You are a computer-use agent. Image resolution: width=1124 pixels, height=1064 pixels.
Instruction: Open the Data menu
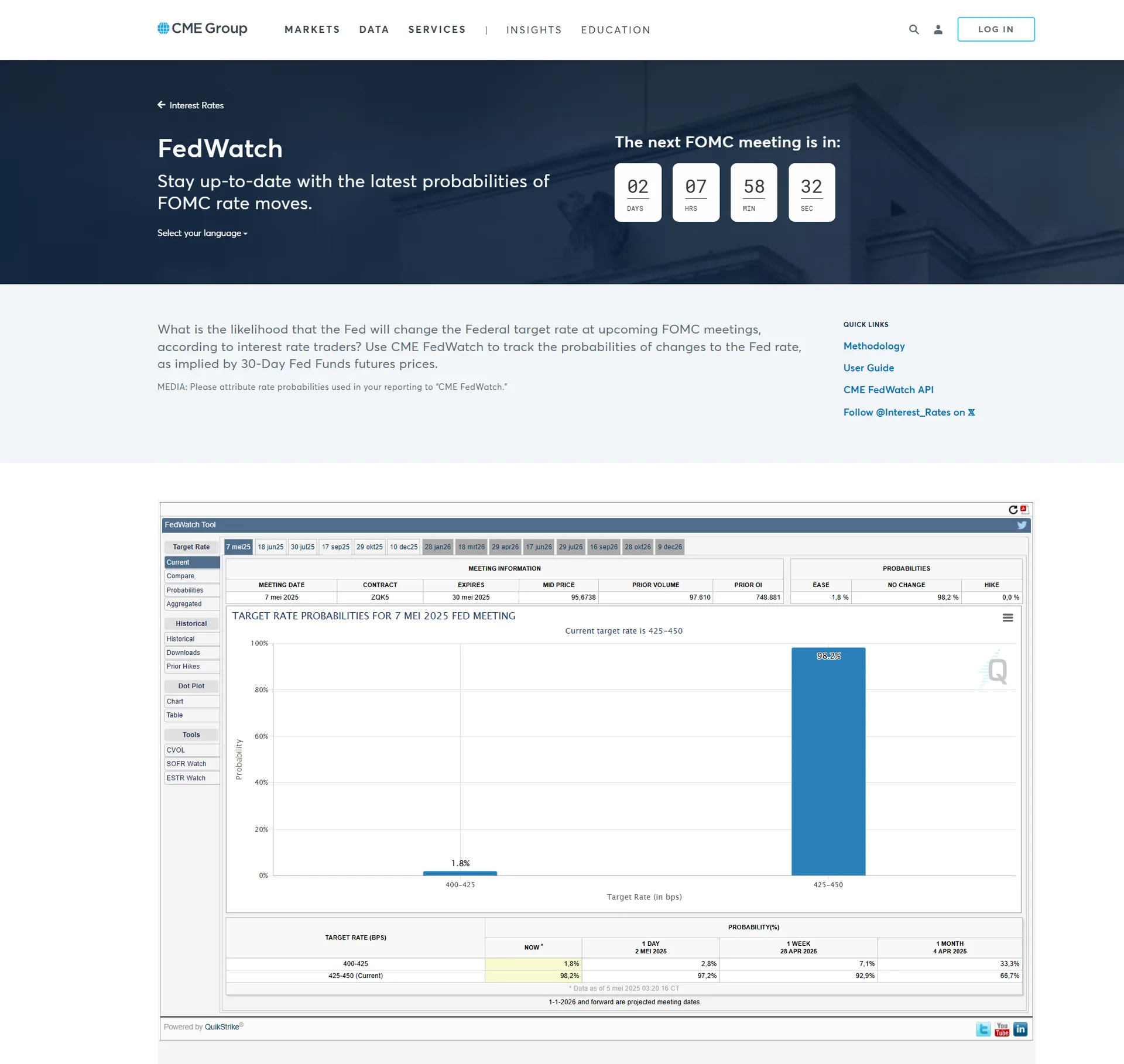pyautogui.click(x=374, y=29)
